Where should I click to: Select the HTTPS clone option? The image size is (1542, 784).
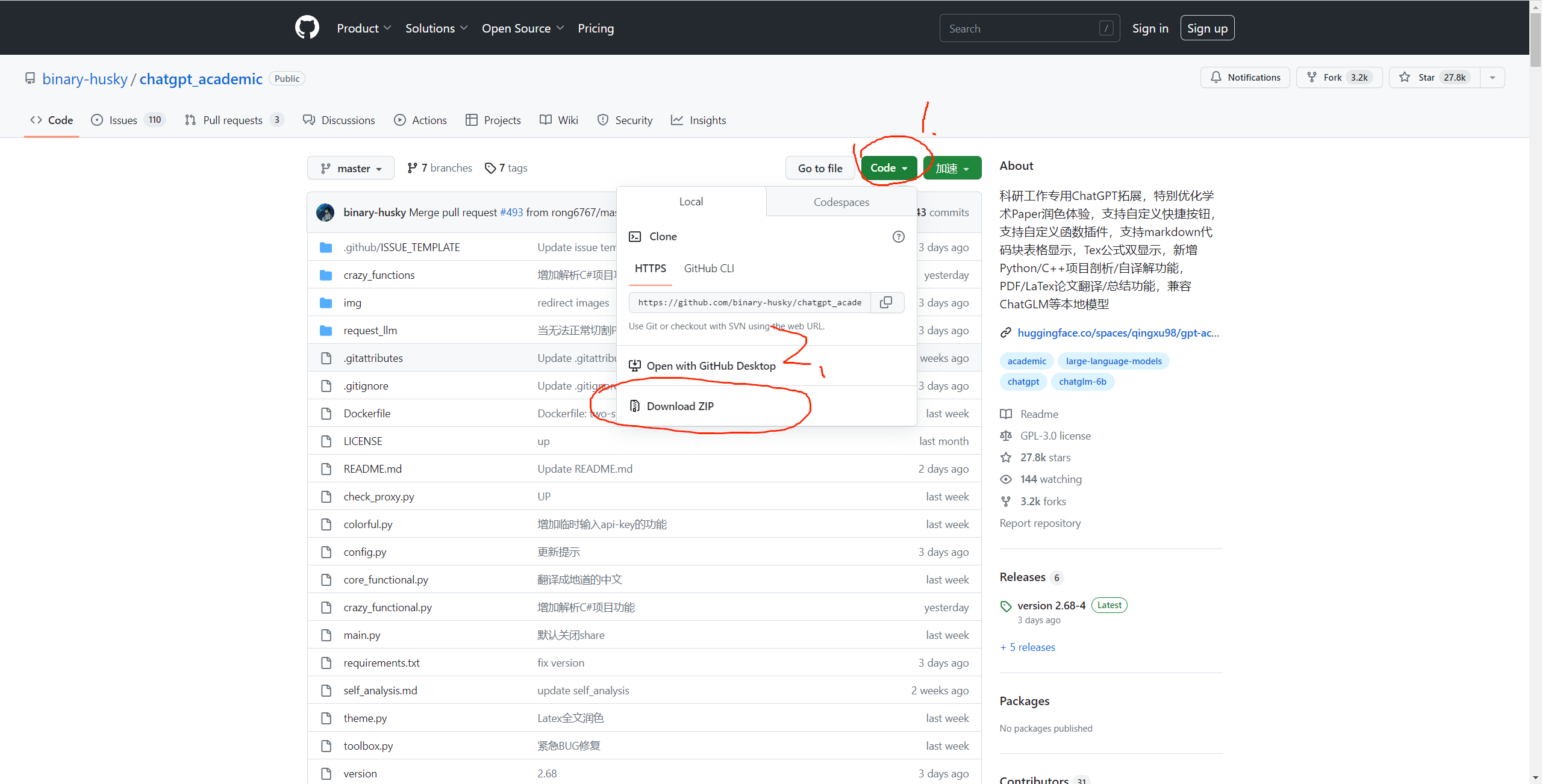[651, 269]
